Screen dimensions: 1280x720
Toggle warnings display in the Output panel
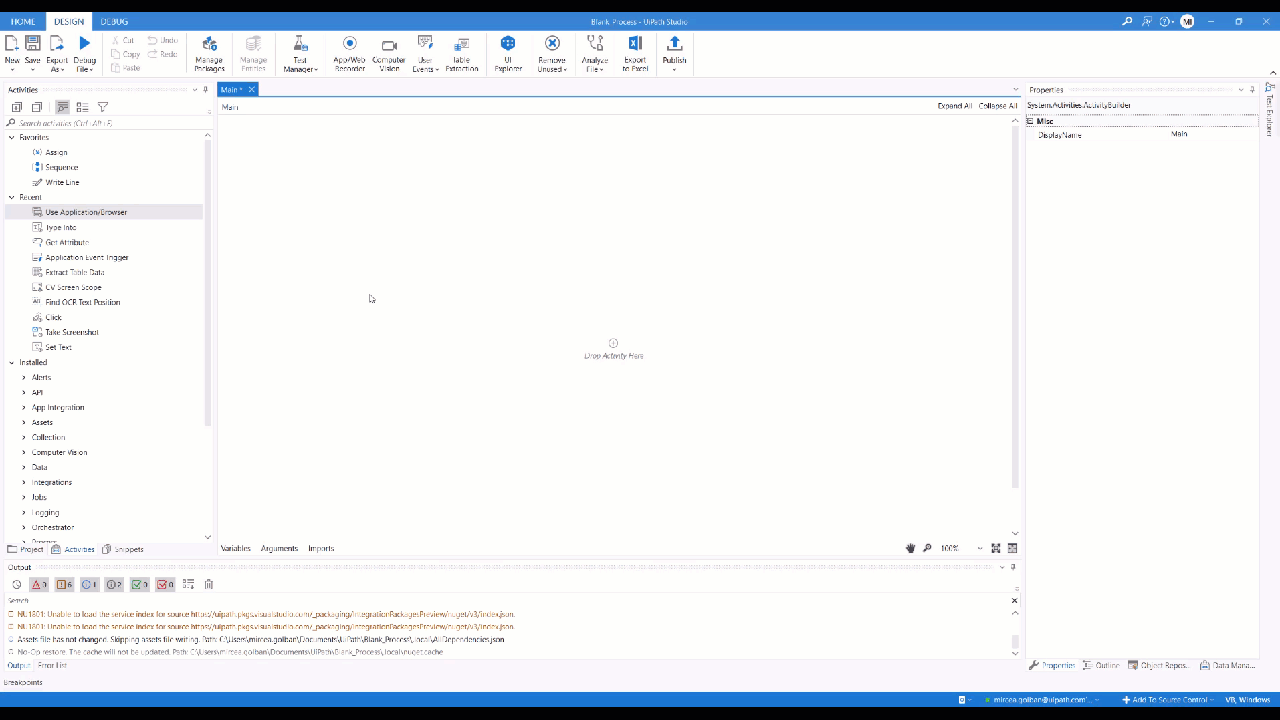click(64, 585)
